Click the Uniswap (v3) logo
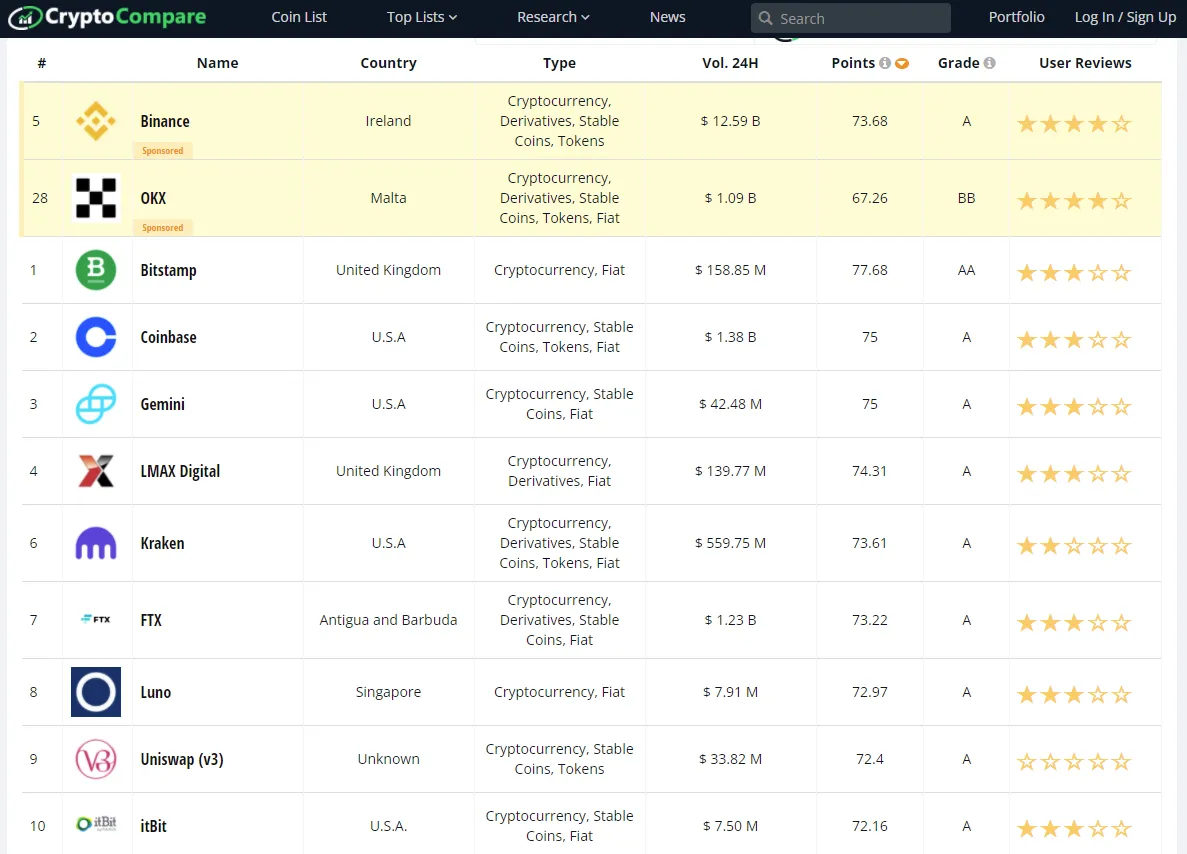The image size is (1187, 854). pyautogui.click(x=96, y=759)
